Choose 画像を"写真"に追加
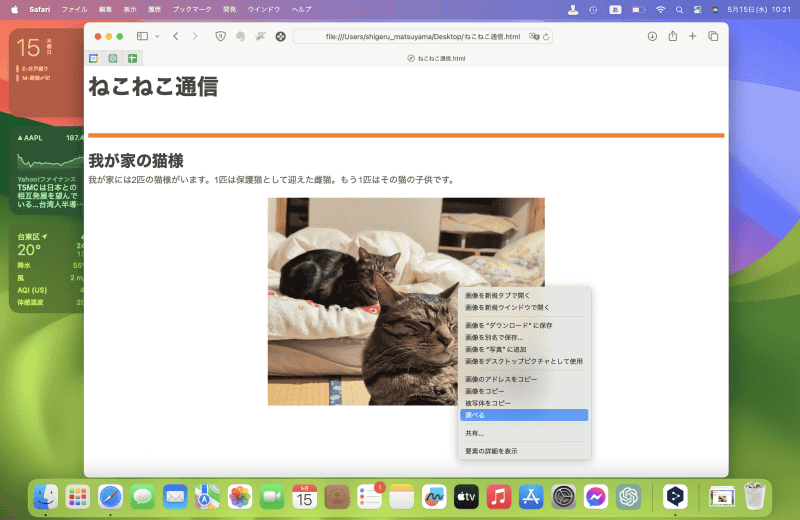The image size is (800, 520). point(524,350)
